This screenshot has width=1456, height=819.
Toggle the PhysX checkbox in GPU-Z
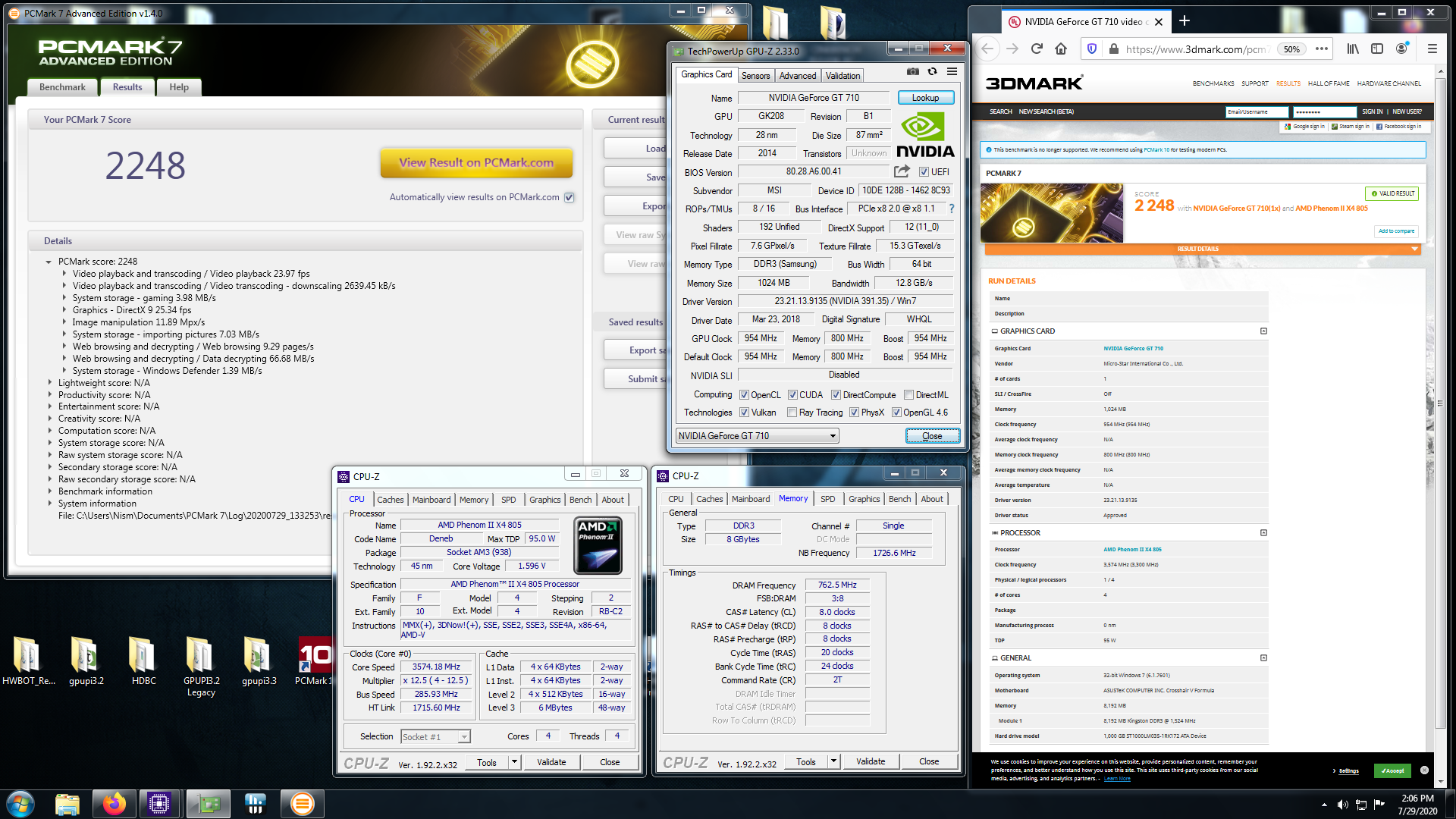854,413
